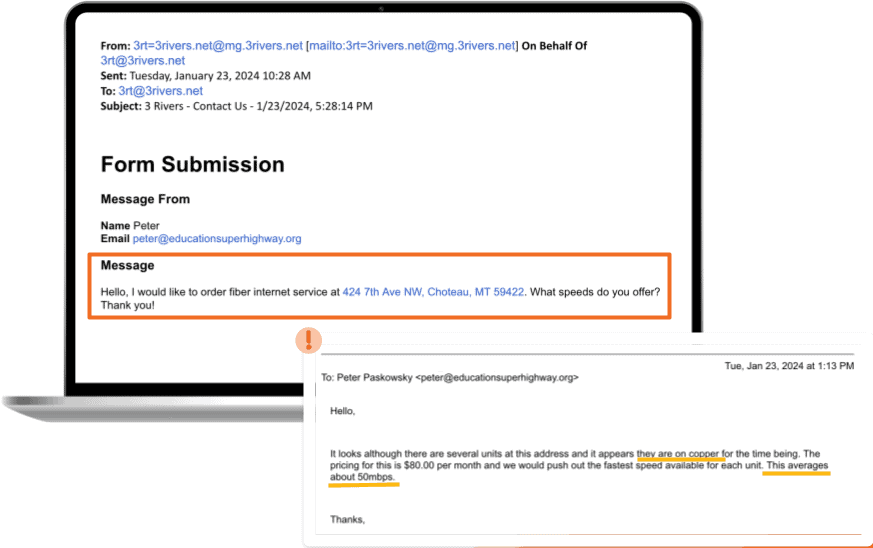Click the To: 3rt@3rivers.net address
873x548 pixels.
160,91
